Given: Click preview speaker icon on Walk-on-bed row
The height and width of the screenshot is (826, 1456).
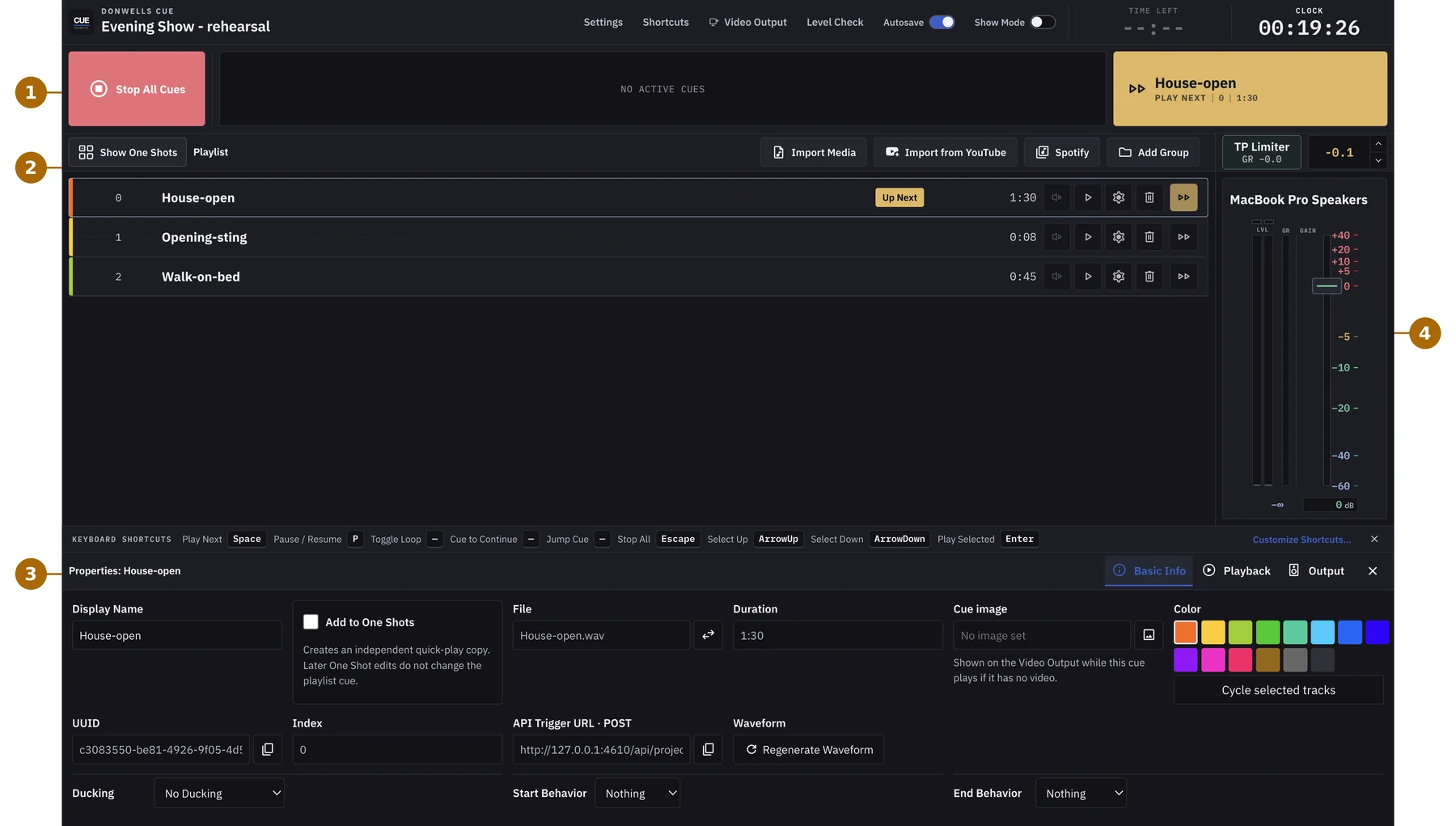Looking at the screenshot, I should click(x=1056, y=277).
